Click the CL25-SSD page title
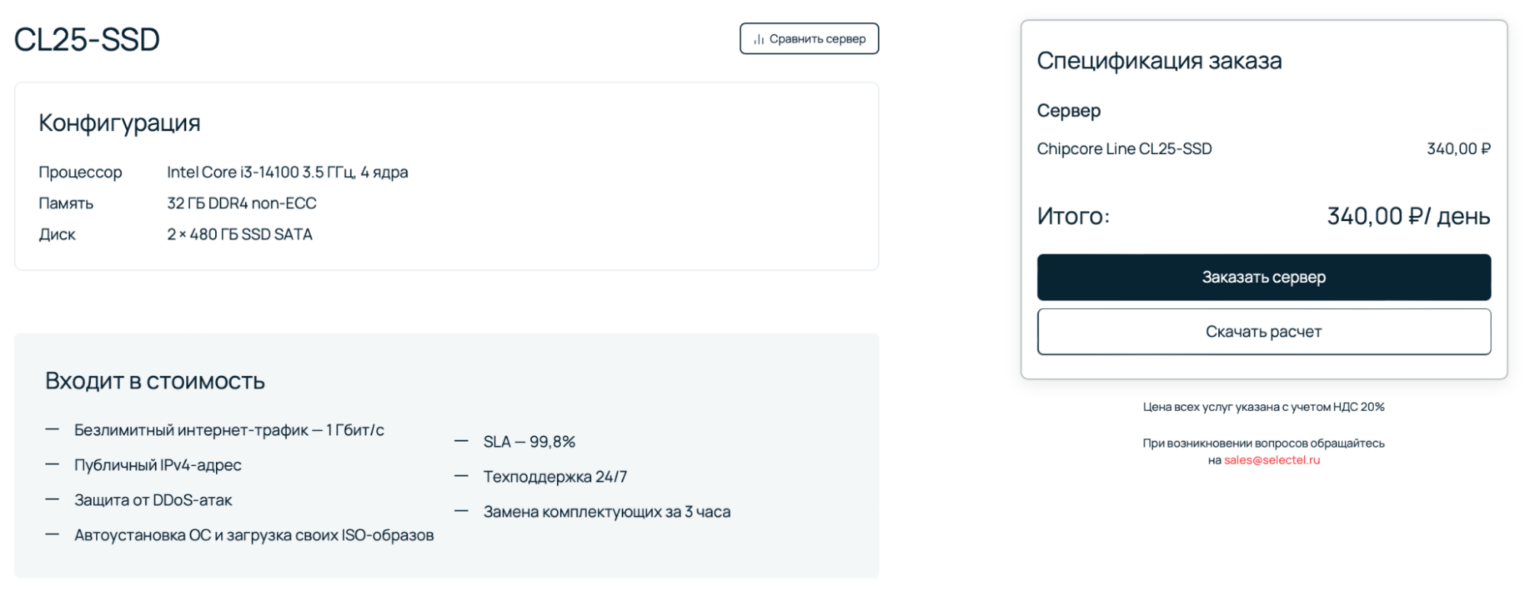1525x594 pixels. pos(87,40)
